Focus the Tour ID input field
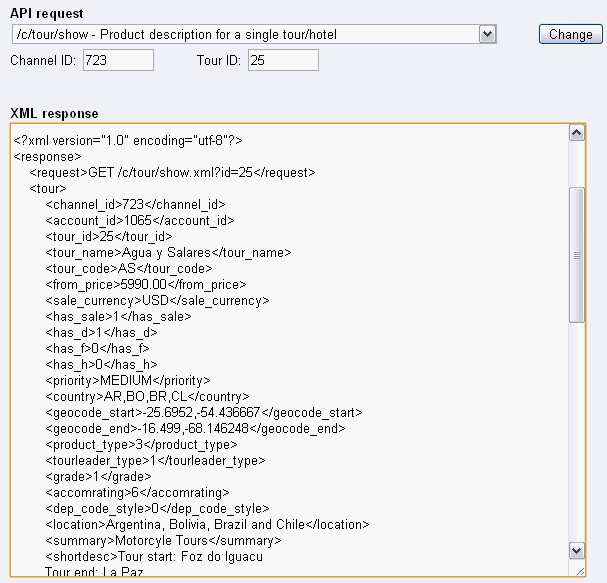The height and width of the screenshot is (583, 607). (x=283, y=60)
